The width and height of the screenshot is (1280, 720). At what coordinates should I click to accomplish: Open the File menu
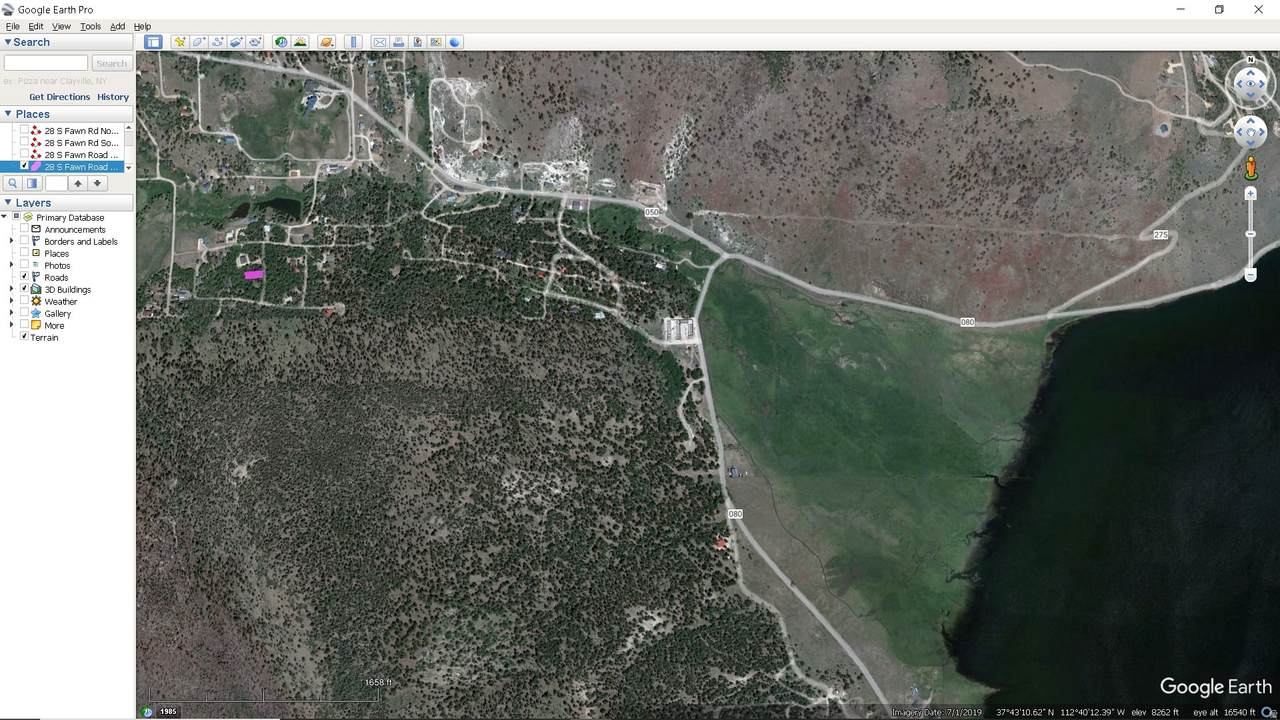coord(13,26)
